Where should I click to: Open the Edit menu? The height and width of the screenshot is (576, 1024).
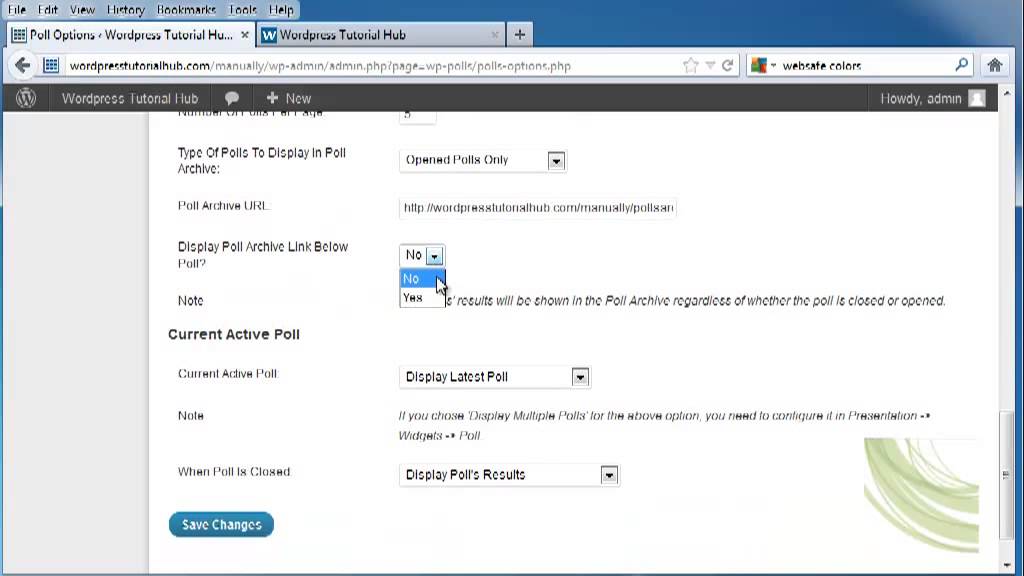[x=48, y=10]
